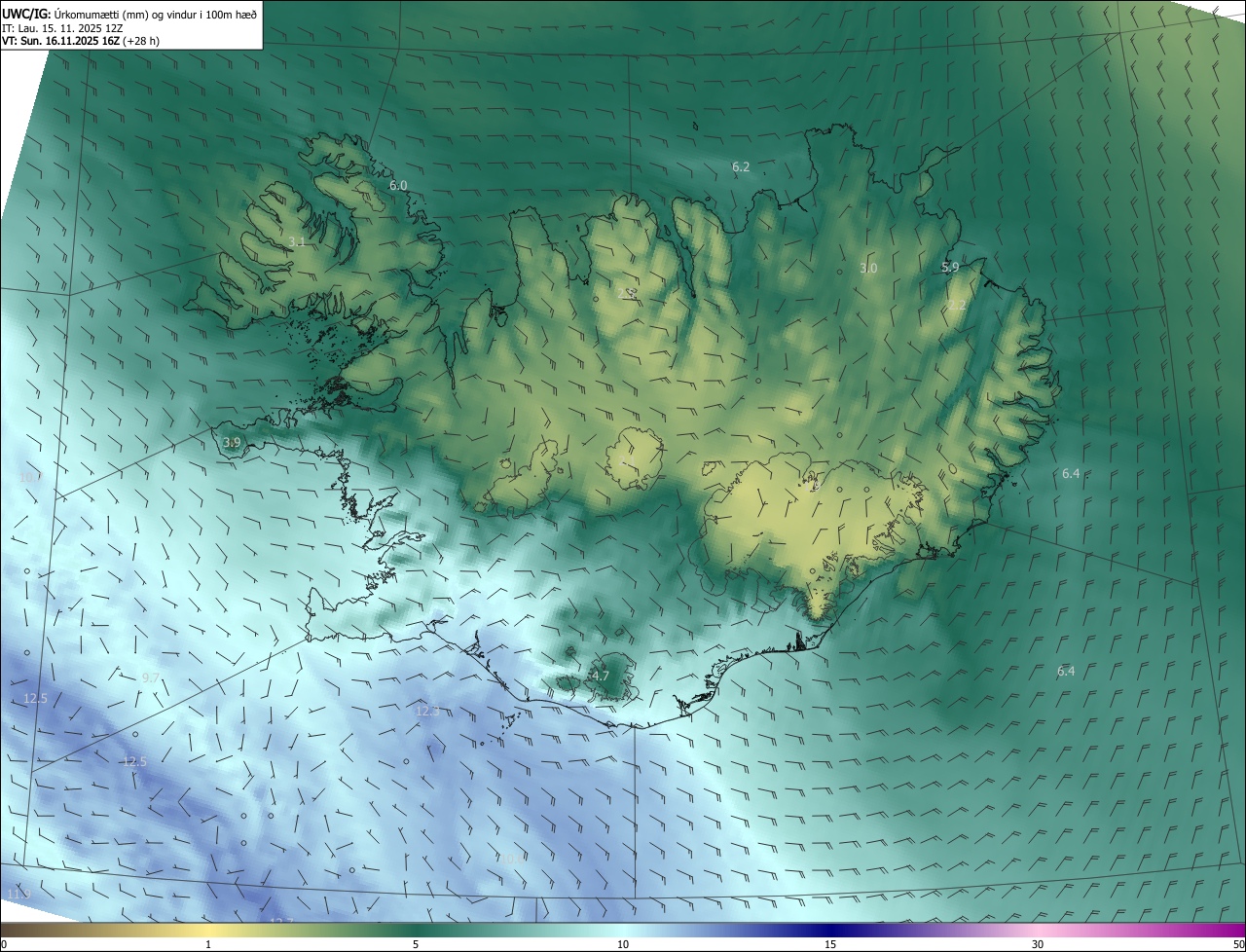Click the 5.9 value label in the northeast
The image size is (1246, 952).
click(x=950, y=267)
